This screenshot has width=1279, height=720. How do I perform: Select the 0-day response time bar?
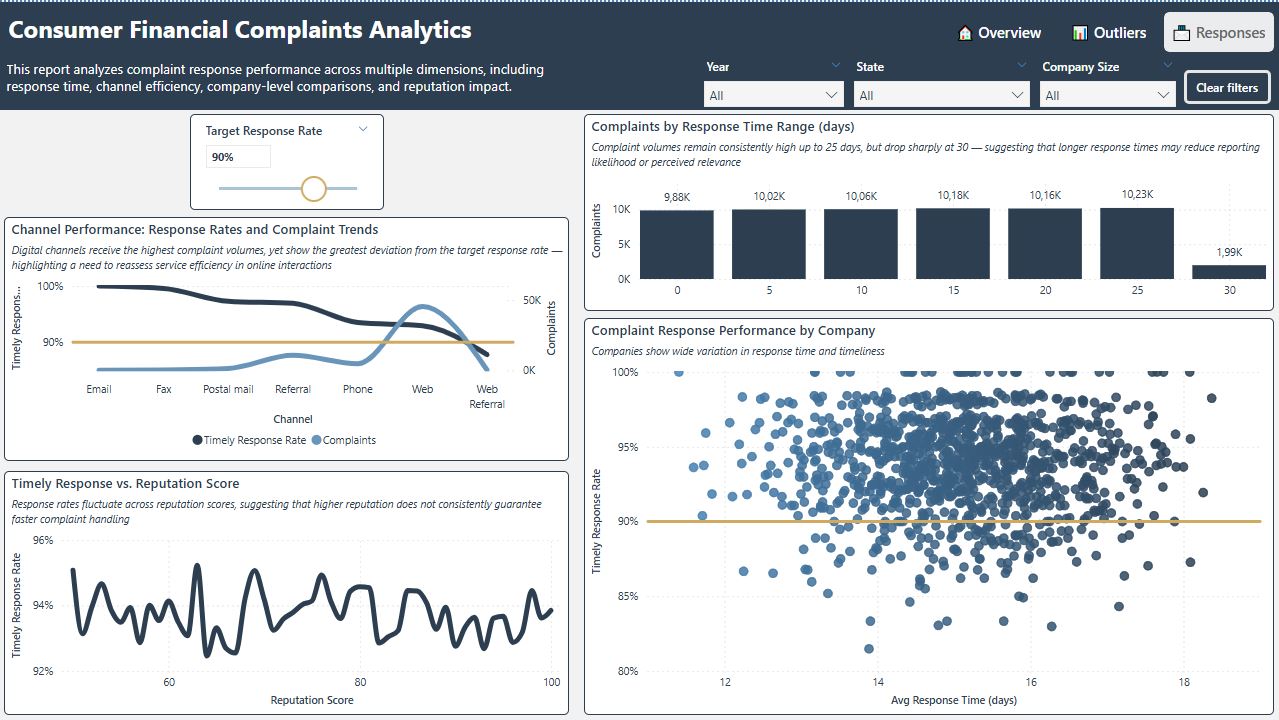677,244
